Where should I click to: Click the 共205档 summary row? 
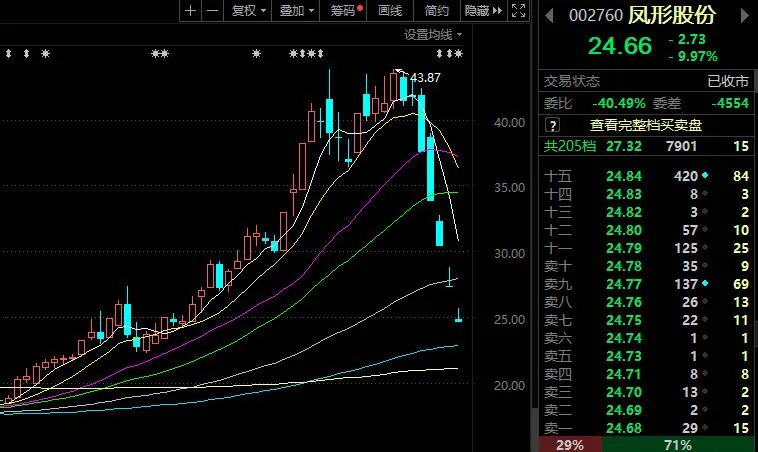[646, 146]
